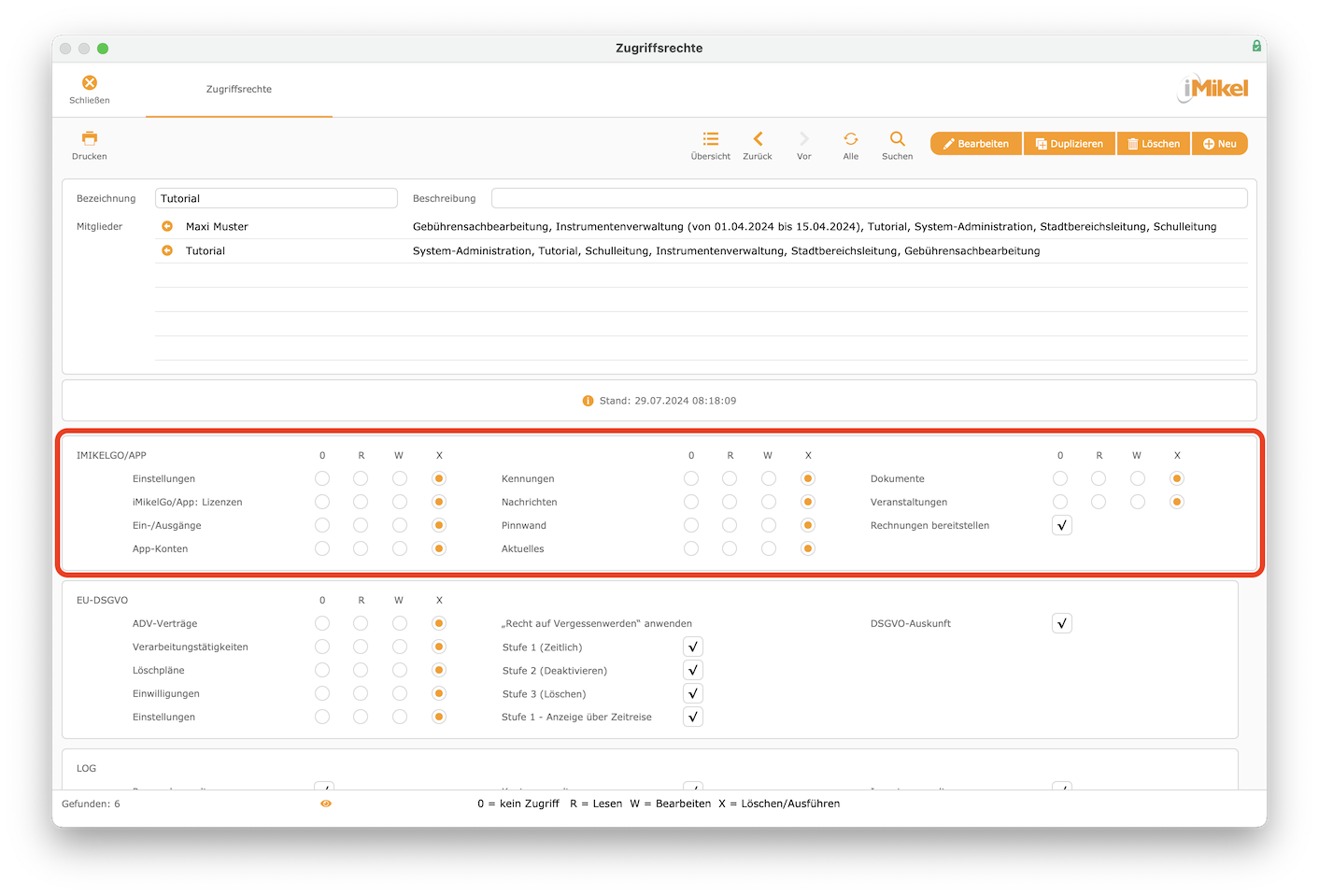Toggle the eye icon in status bar
This screenshot has height=896, width=1319.
point(326,804)
